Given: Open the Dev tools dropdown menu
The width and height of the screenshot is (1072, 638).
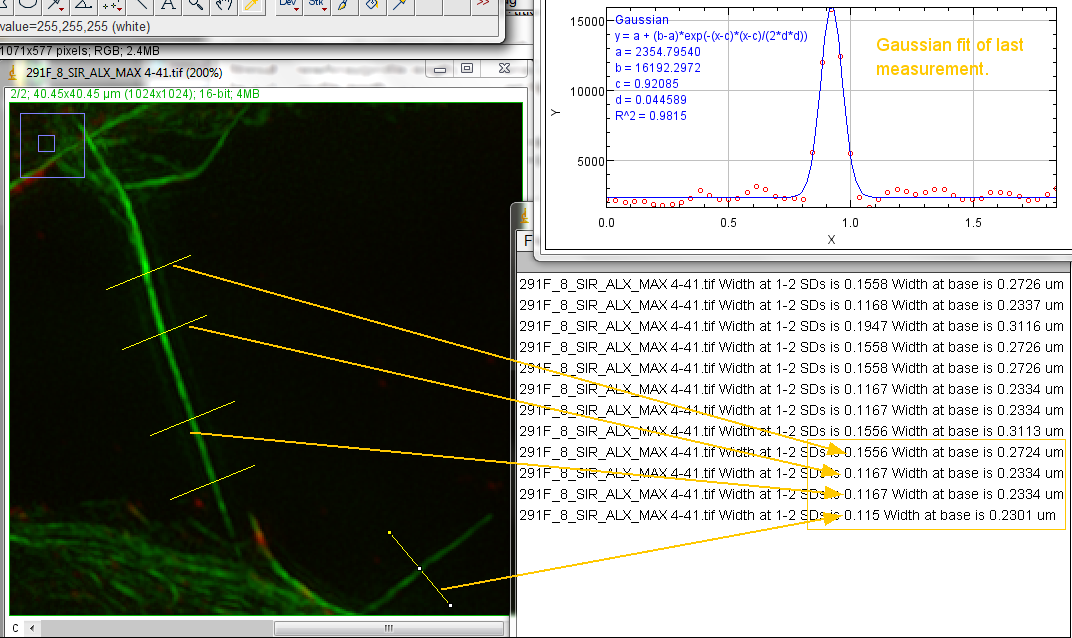Looking at the screenshot, I should 289,5.
